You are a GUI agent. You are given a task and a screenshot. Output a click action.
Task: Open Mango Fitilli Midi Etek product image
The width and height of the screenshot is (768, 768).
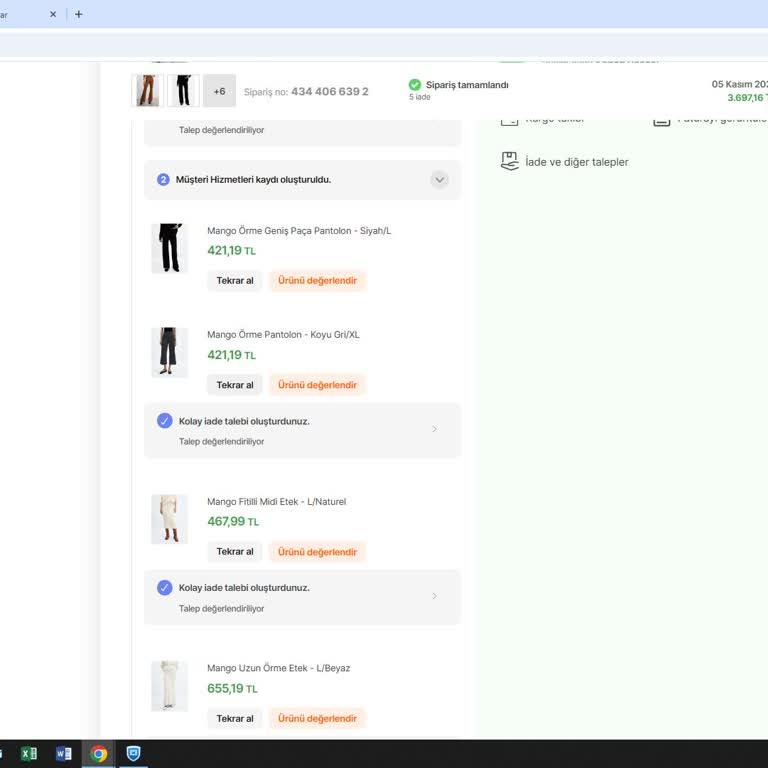(169, 519)
